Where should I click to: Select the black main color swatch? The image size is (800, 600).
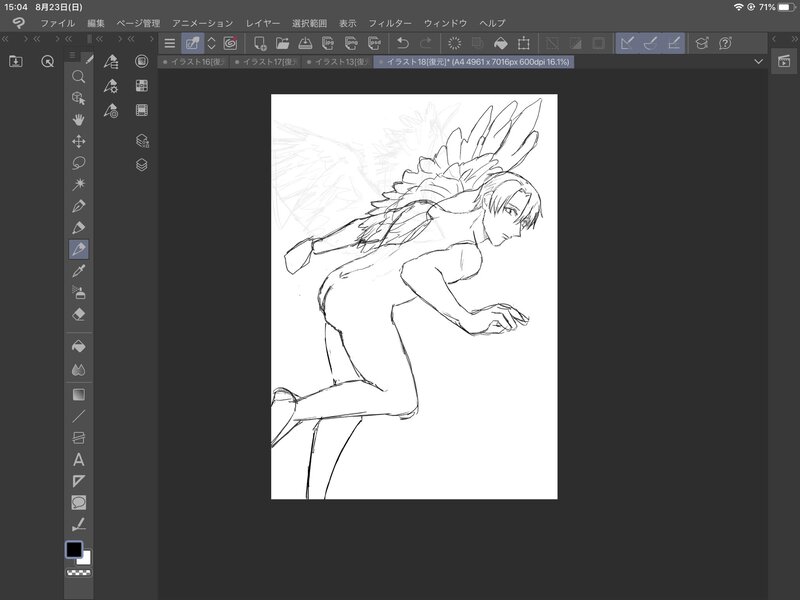click(74, 549)
